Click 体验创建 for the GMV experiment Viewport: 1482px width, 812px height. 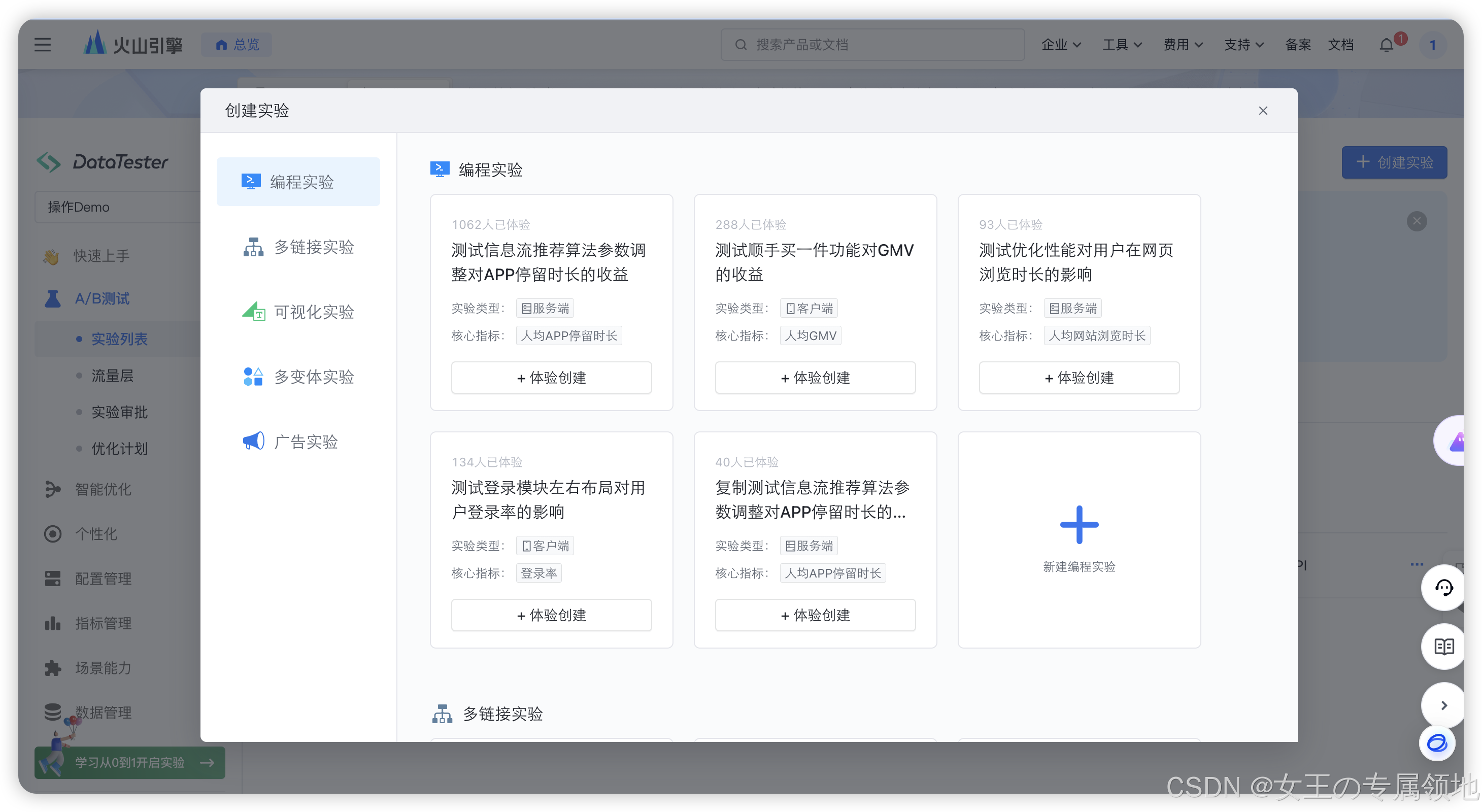click(x=815, y=378)
